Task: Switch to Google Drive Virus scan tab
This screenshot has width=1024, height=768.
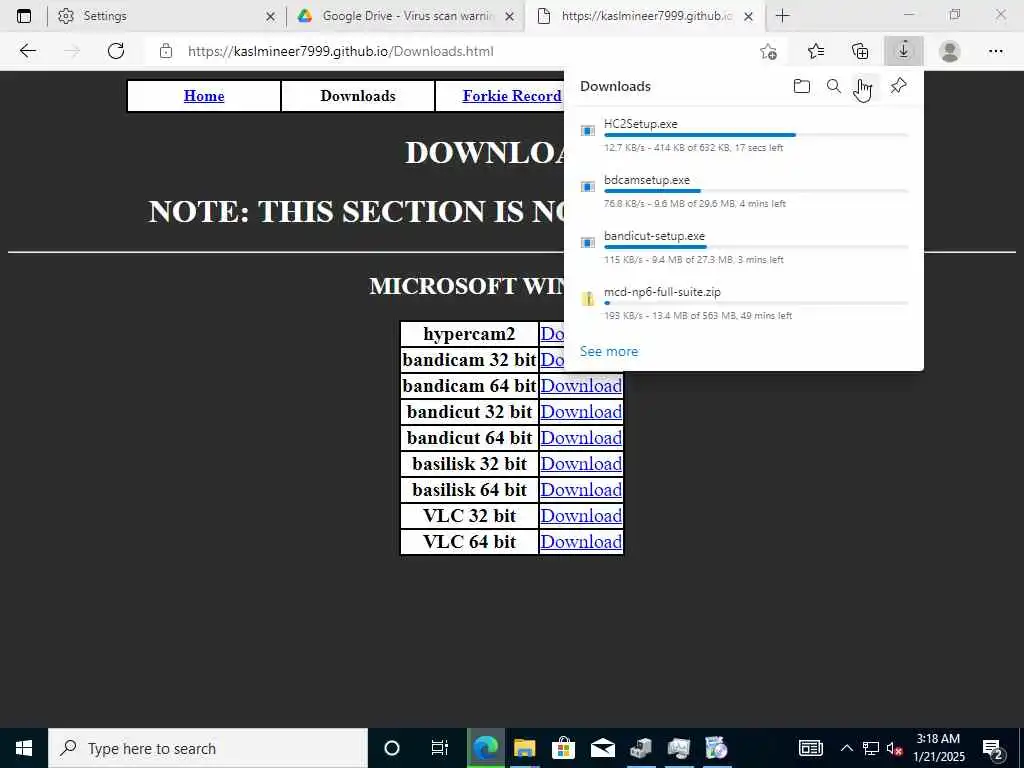Action: coord(404,16)
